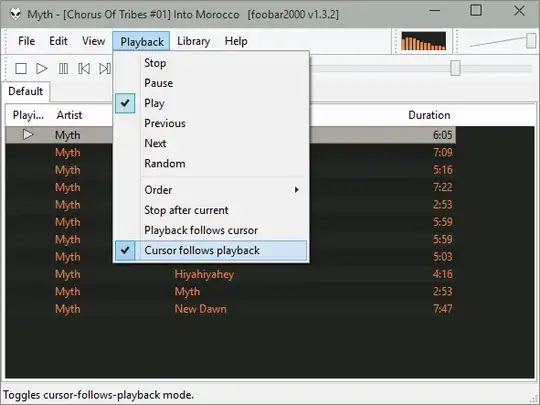540x405 pixels.
Task: Sort by the Artist column header
Action: pyautogui.click(x=69, y=115)
